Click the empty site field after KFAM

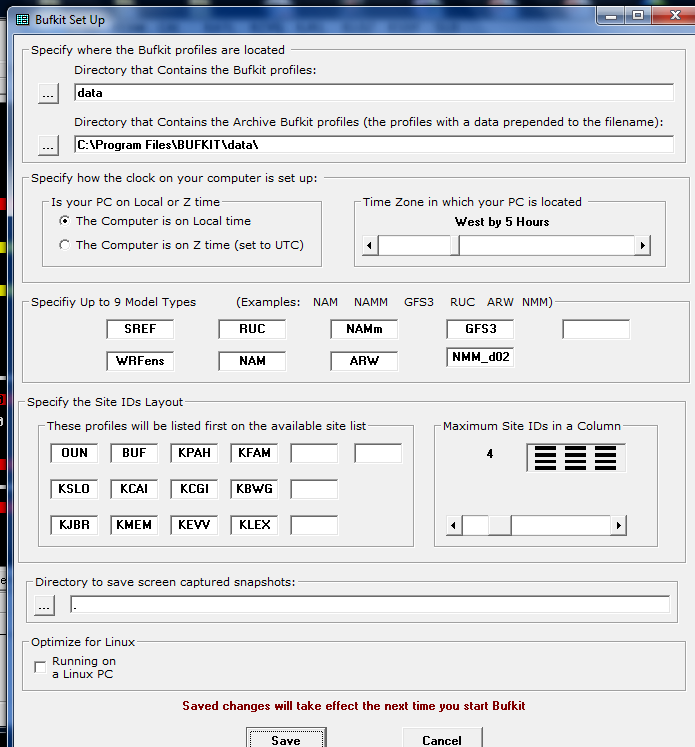point(314,453)
